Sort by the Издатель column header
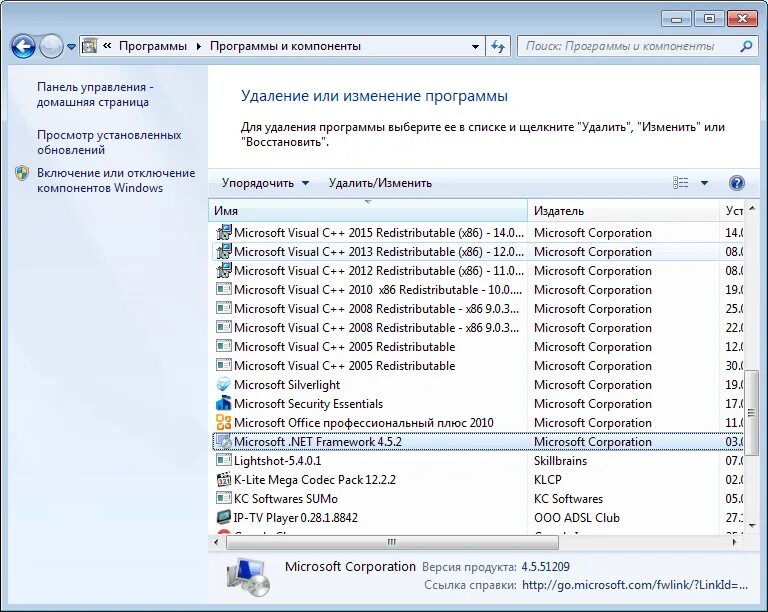The image size is (768, 612). pyautogui.click(x=624, y=211)
